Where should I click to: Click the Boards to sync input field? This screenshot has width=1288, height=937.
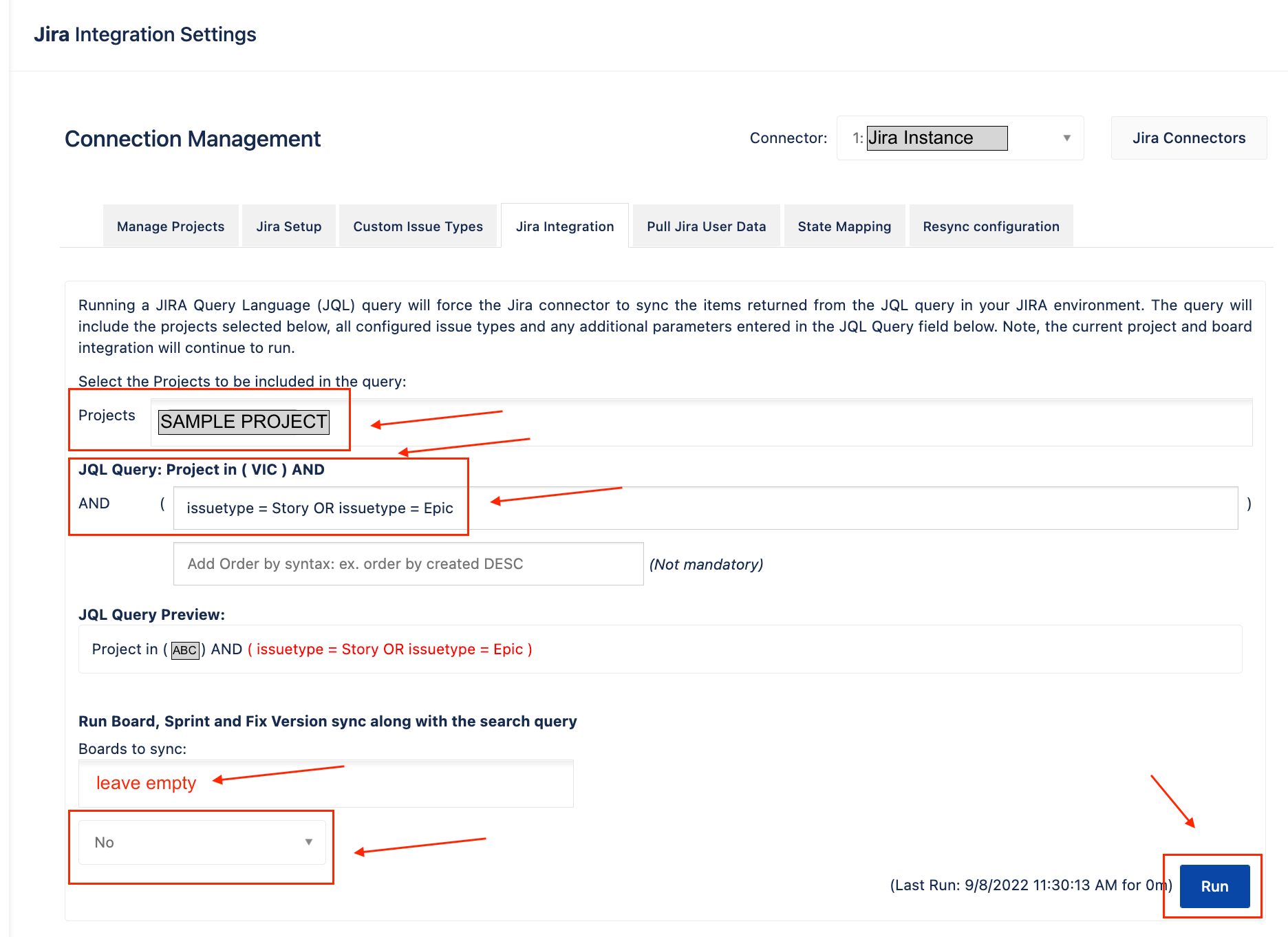pyautogui.click(x=325, y=784)
